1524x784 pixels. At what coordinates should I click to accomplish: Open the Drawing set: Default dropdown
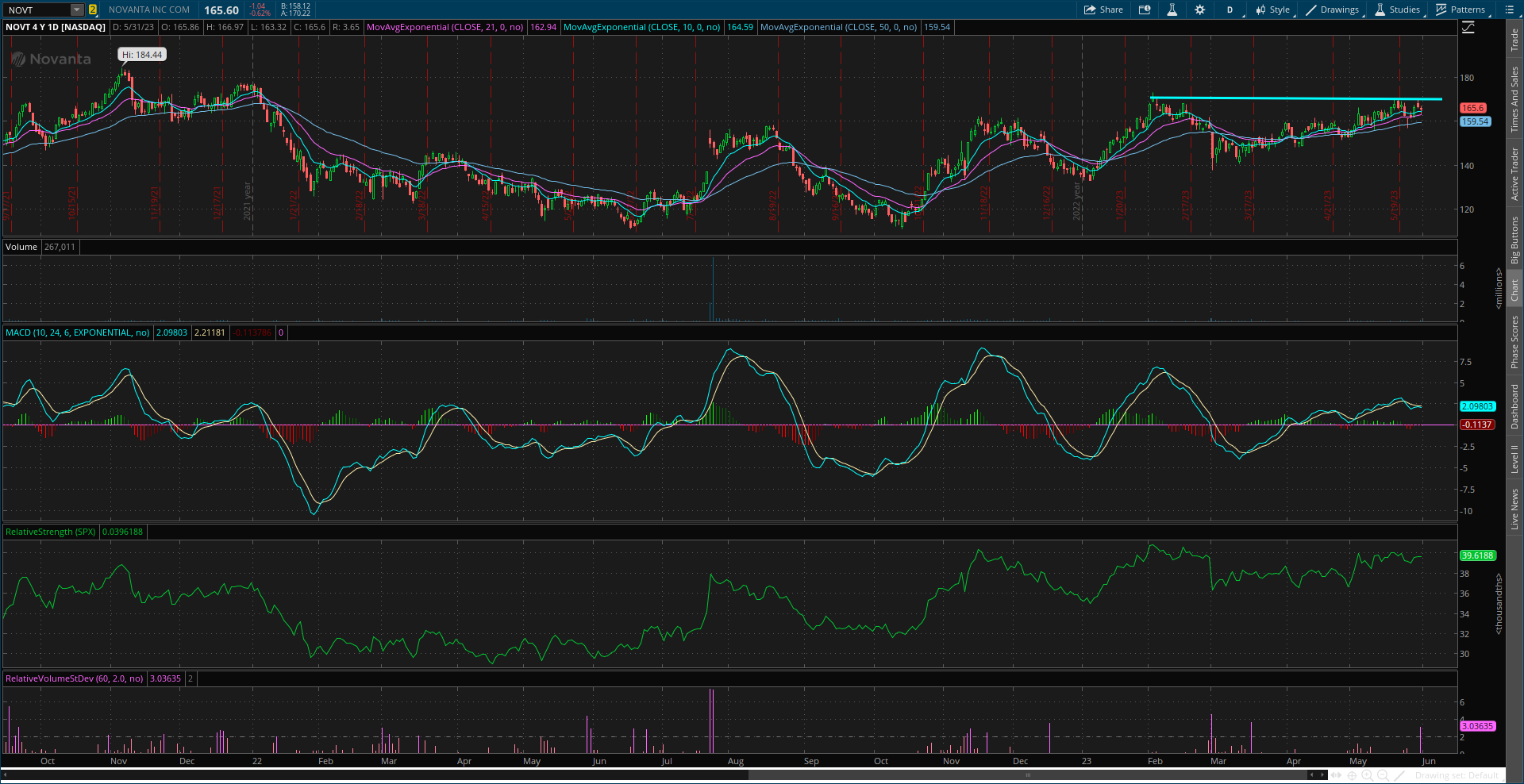pyautogui.click(x=1457, y=775)
